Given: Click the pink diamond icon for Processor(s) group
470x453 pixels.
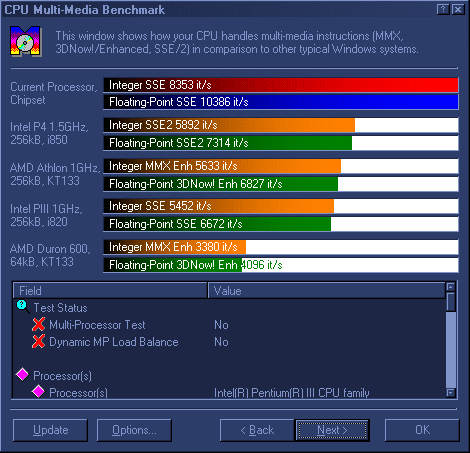Looking at the screenshot, I should coord(22,374).
